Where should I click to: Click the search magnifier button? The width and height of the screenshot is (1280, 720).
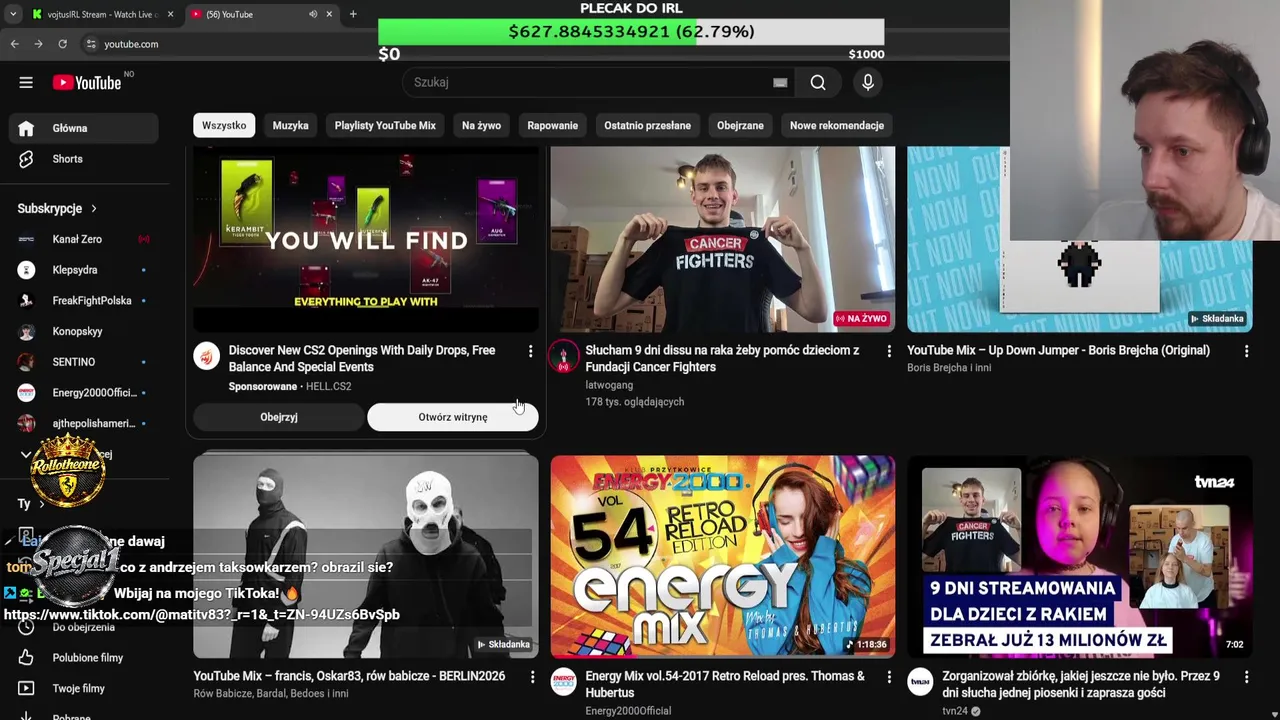point(818,83)
